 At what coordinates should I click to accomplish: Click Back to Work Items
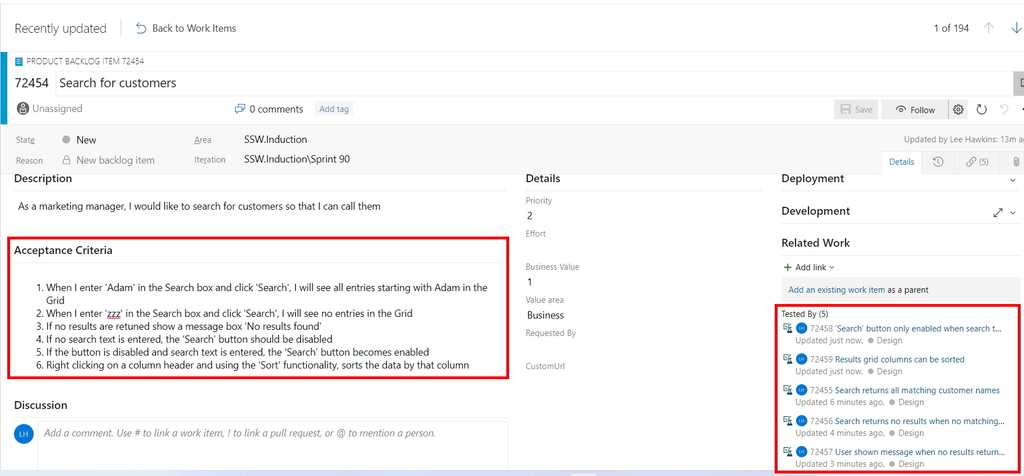(x=186, y=28)
